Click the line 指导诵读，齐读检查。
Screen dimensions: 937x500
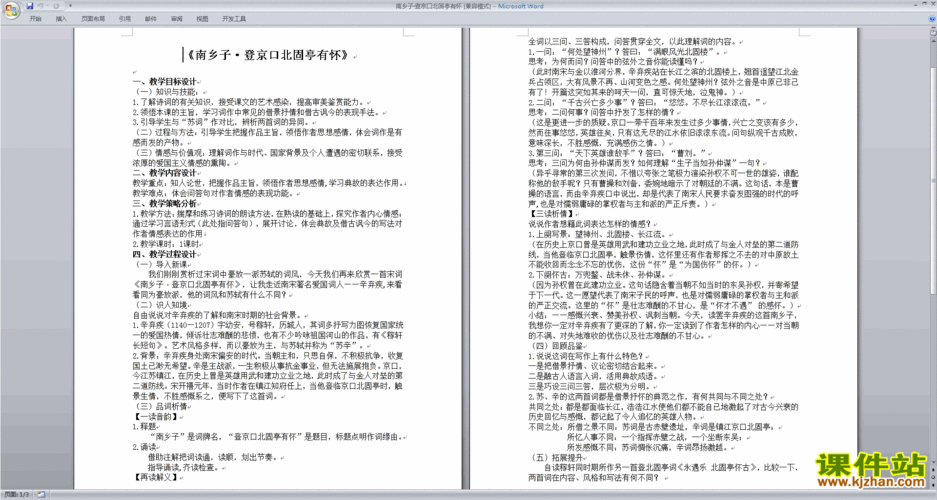click(x=185, y=468)
